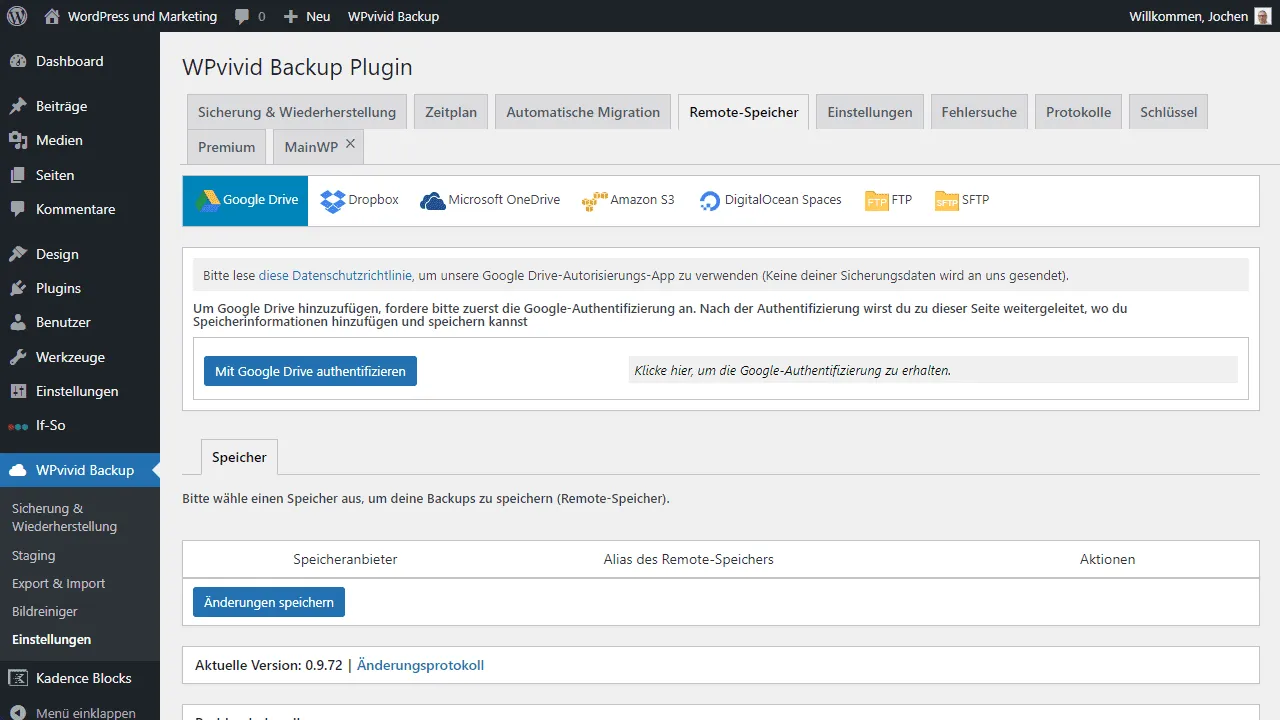Open the home icon beside WordPress und Marketing

tap(52, 16)
